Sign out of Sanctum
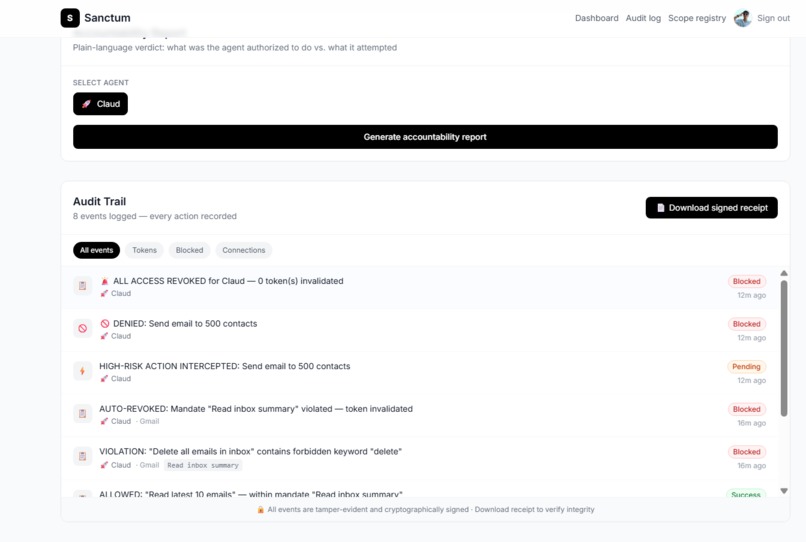 coord(773,18)
